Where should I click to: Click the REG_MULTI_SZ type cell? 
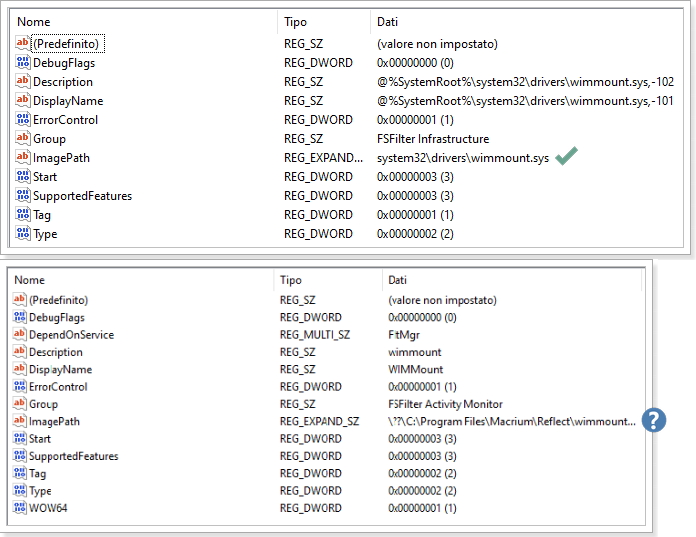(315, 335)
